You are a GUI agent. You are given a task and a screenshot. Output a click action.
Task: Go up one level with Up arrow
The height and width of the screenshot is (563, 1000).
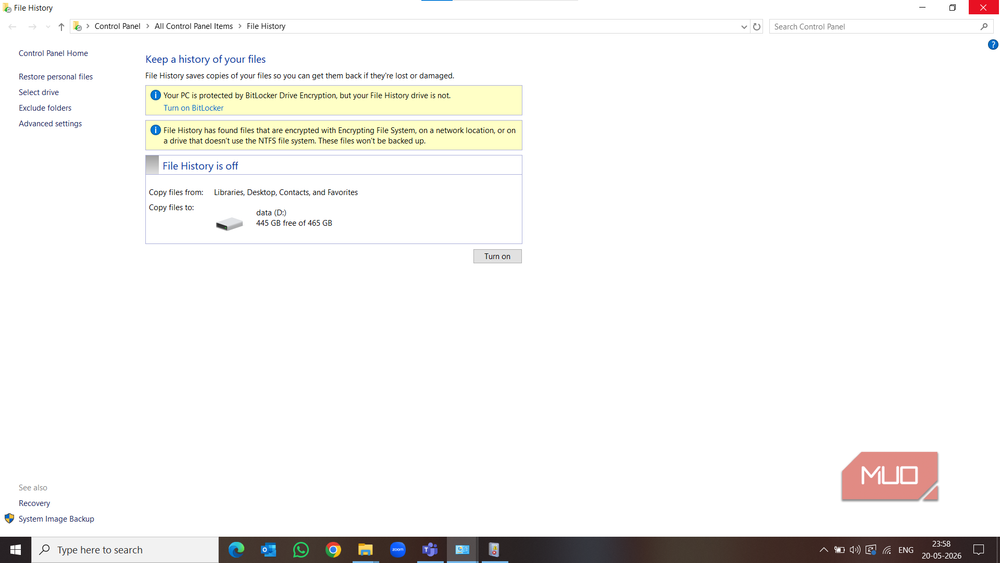click(61, 27)
